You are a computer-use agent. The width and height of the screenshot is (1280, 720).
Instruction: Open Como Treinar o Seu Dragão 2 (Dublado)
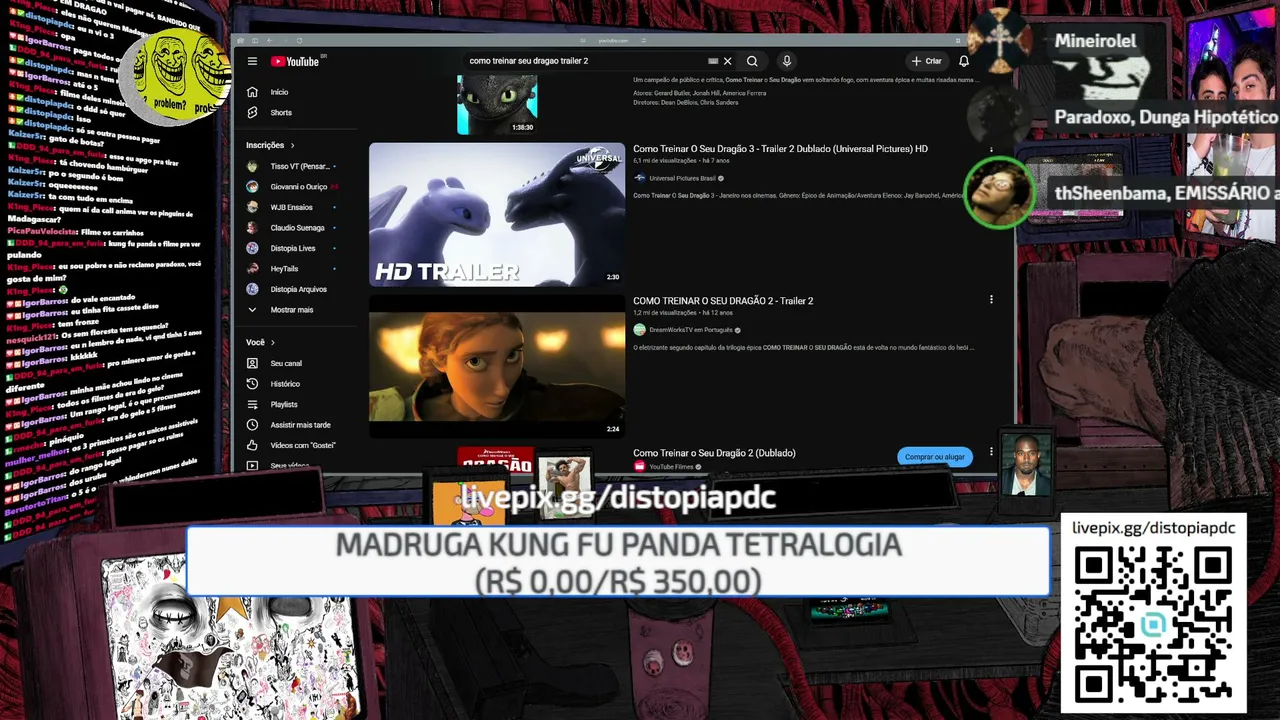[x=714, y=453]
